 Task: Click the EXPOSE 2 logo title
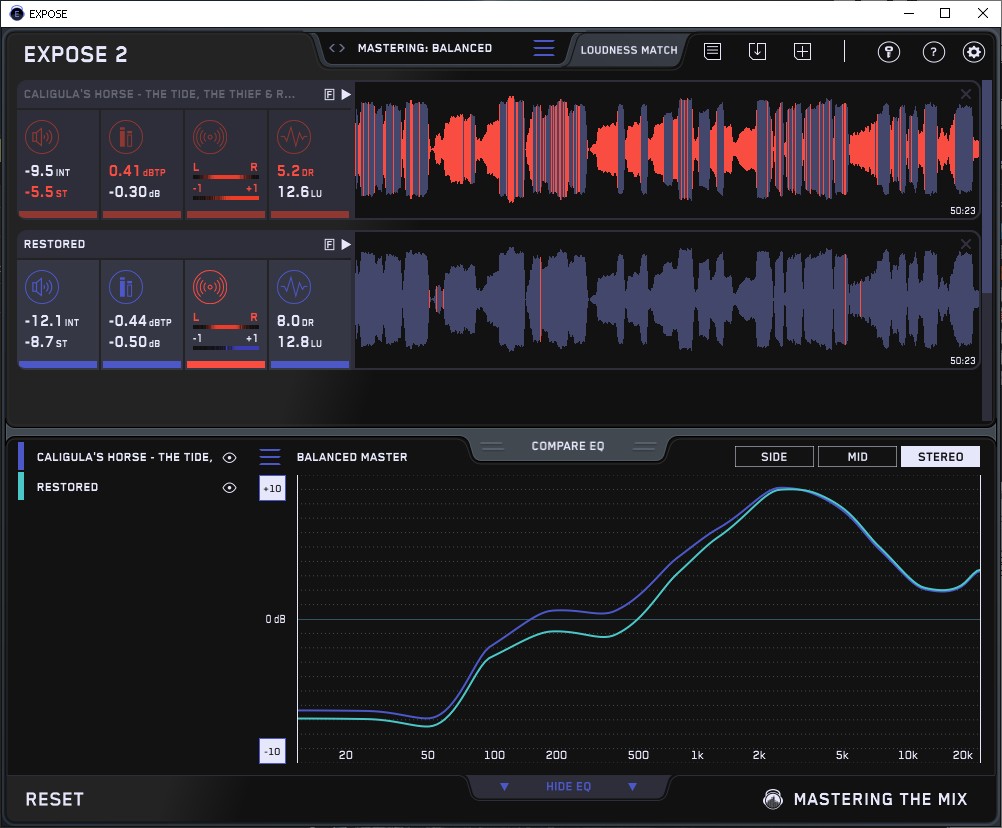[x=75, y=54]
